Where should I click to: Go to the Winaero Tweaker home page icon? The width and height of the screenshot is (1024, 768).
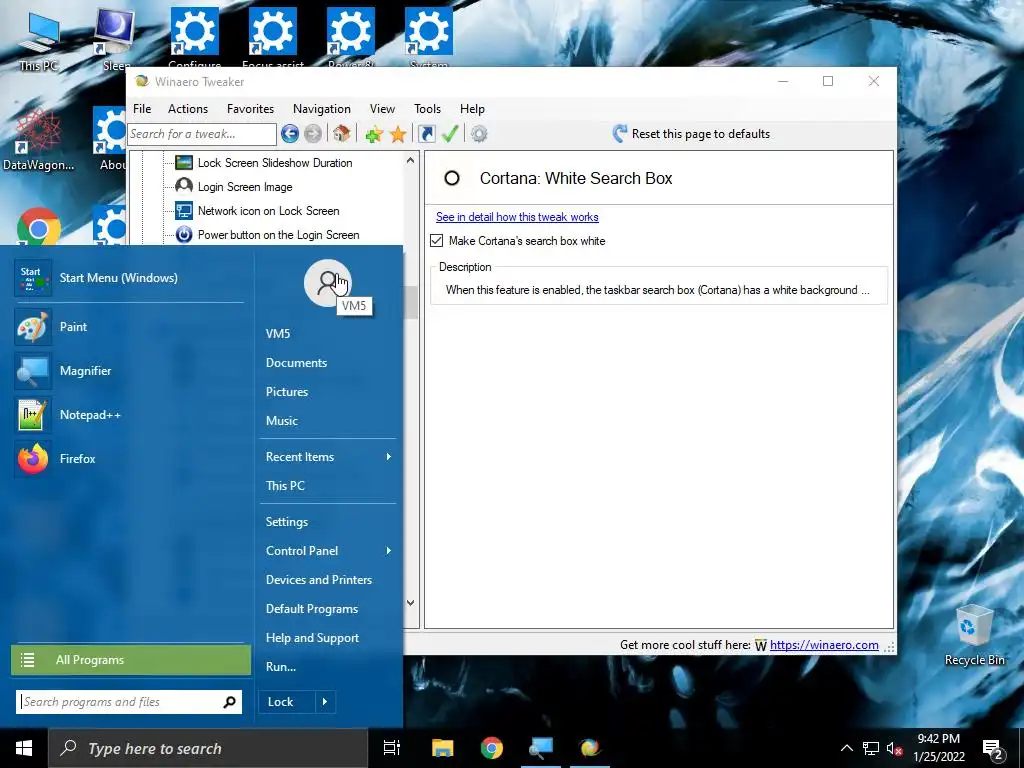coord(341,134)
